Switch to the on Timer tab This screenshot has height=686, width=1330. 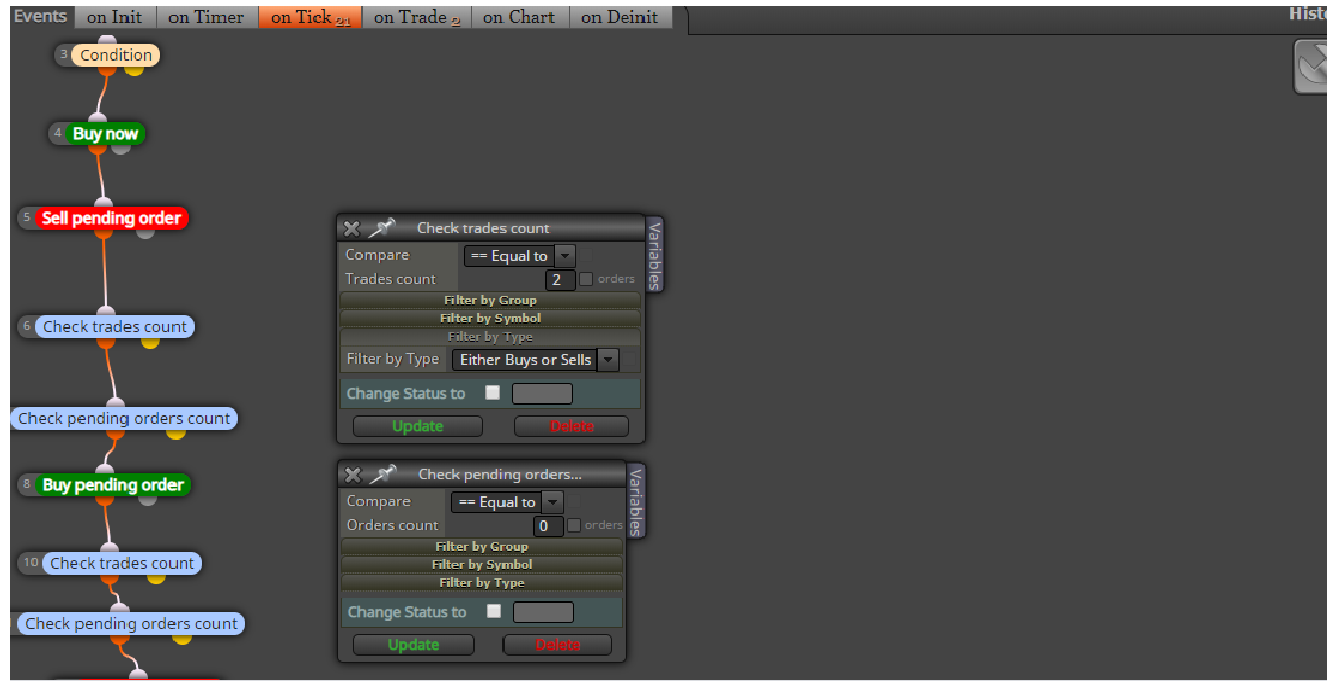206,17
